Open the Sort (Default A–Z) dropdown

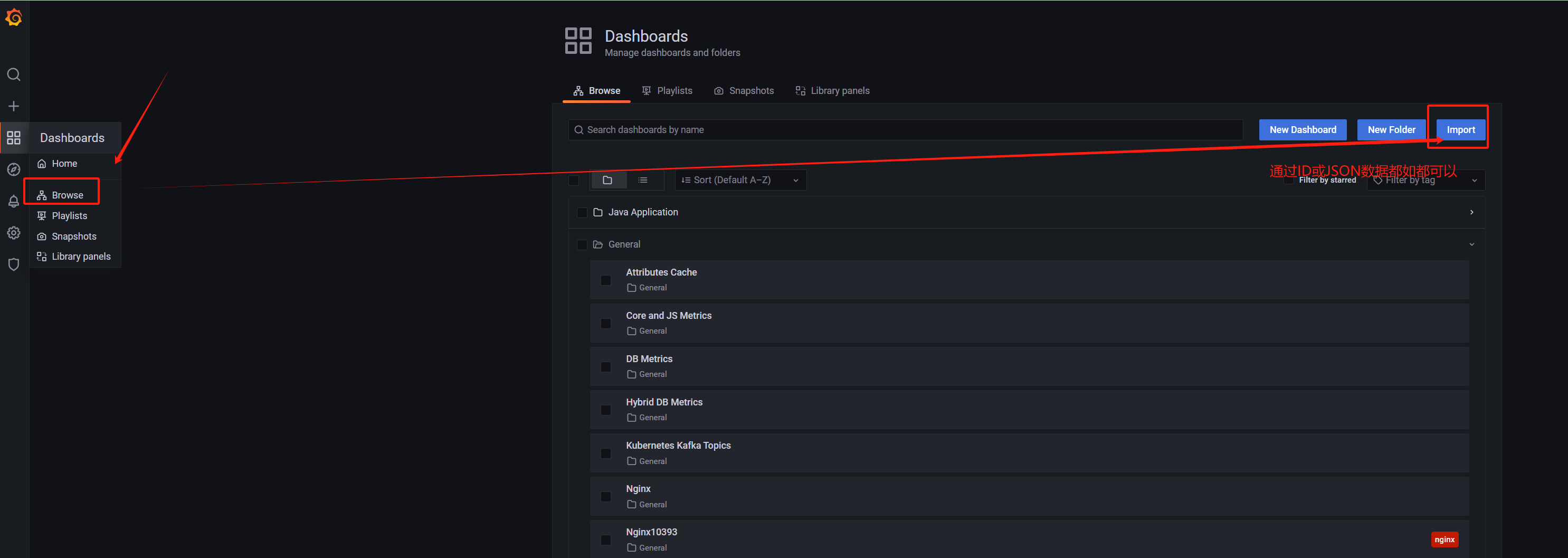(x=739, y=179)
